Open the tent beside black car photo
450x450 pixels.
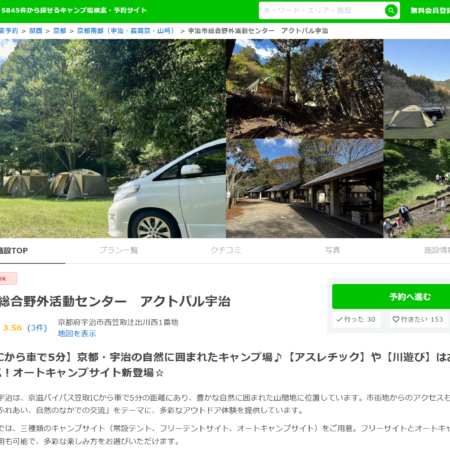417,89
